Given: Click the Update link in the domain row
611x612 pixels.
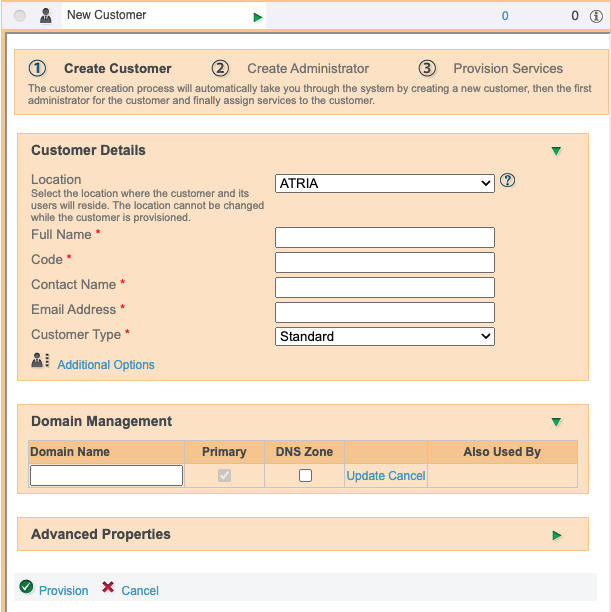Looking at the screenshot, I should (x=366, y=476).
